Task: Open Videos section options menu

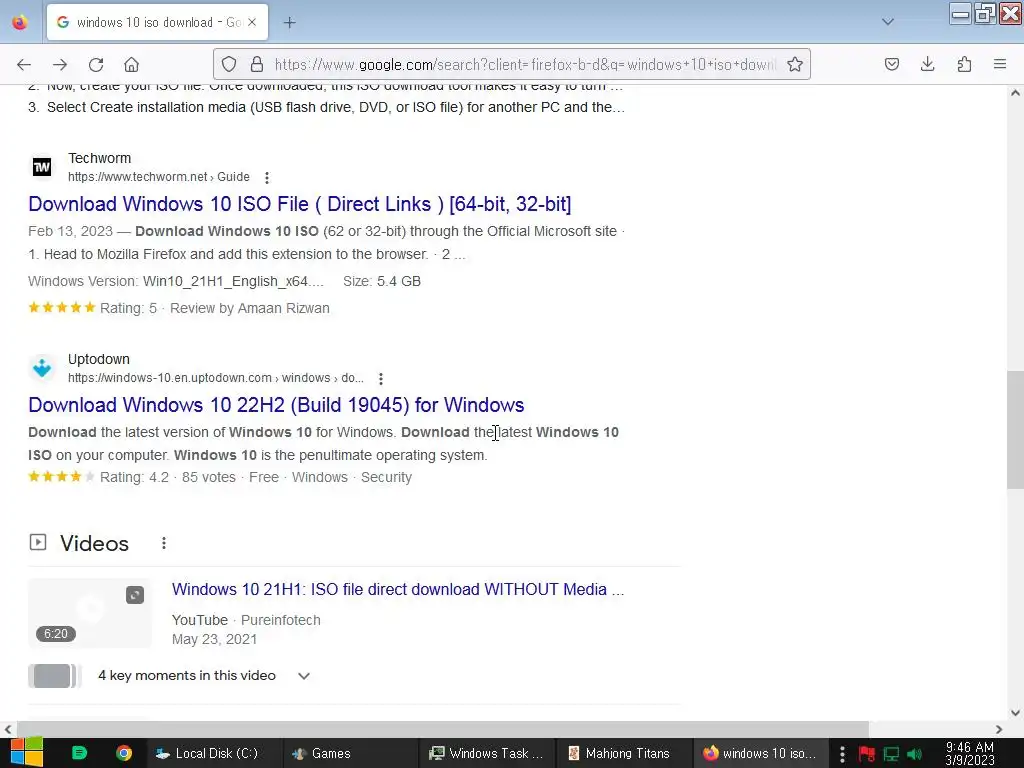Action: [x=164, y=543]
